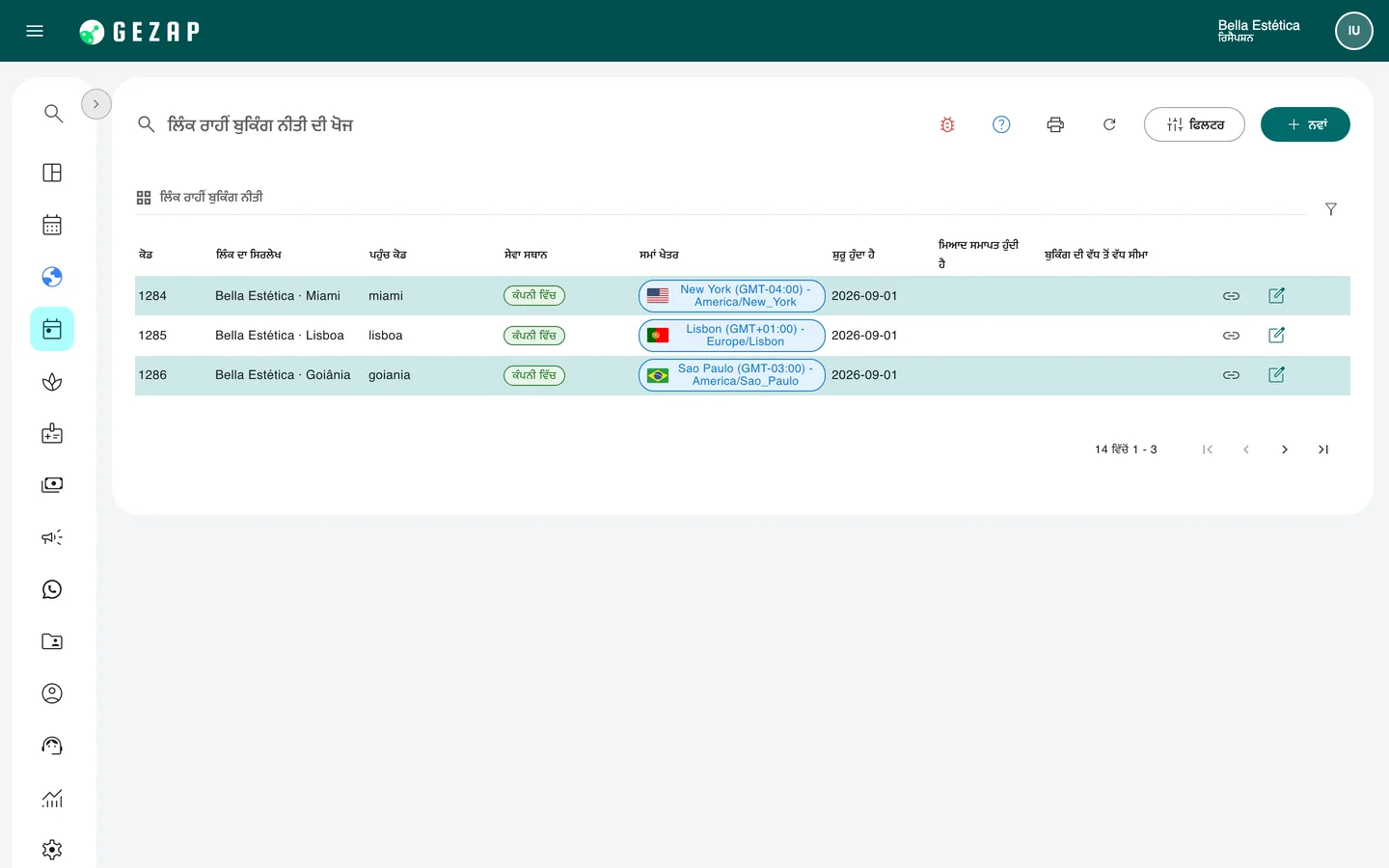Screen dimensions: 1389x868
Task: Click the GEZAP logo
Action: 139,32
